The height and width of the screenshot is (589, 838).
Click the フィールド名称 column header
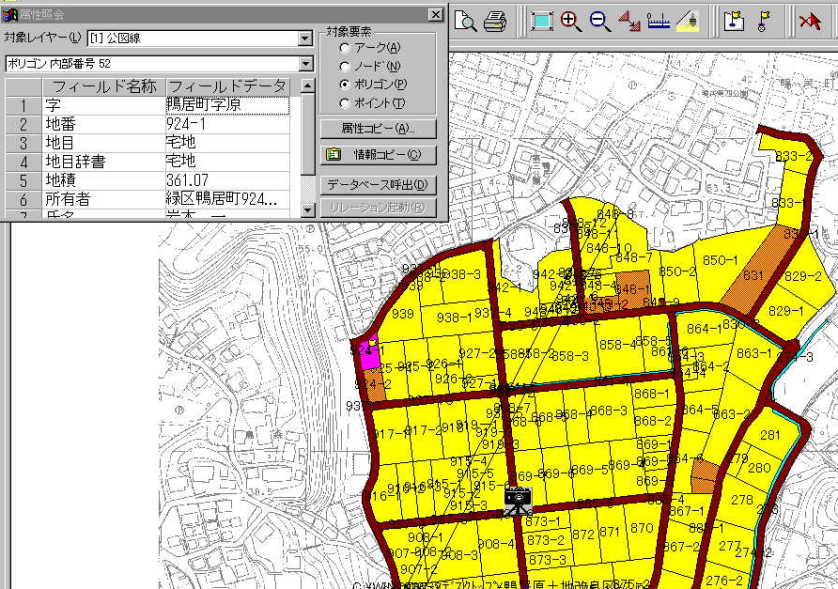coord(103,86)
